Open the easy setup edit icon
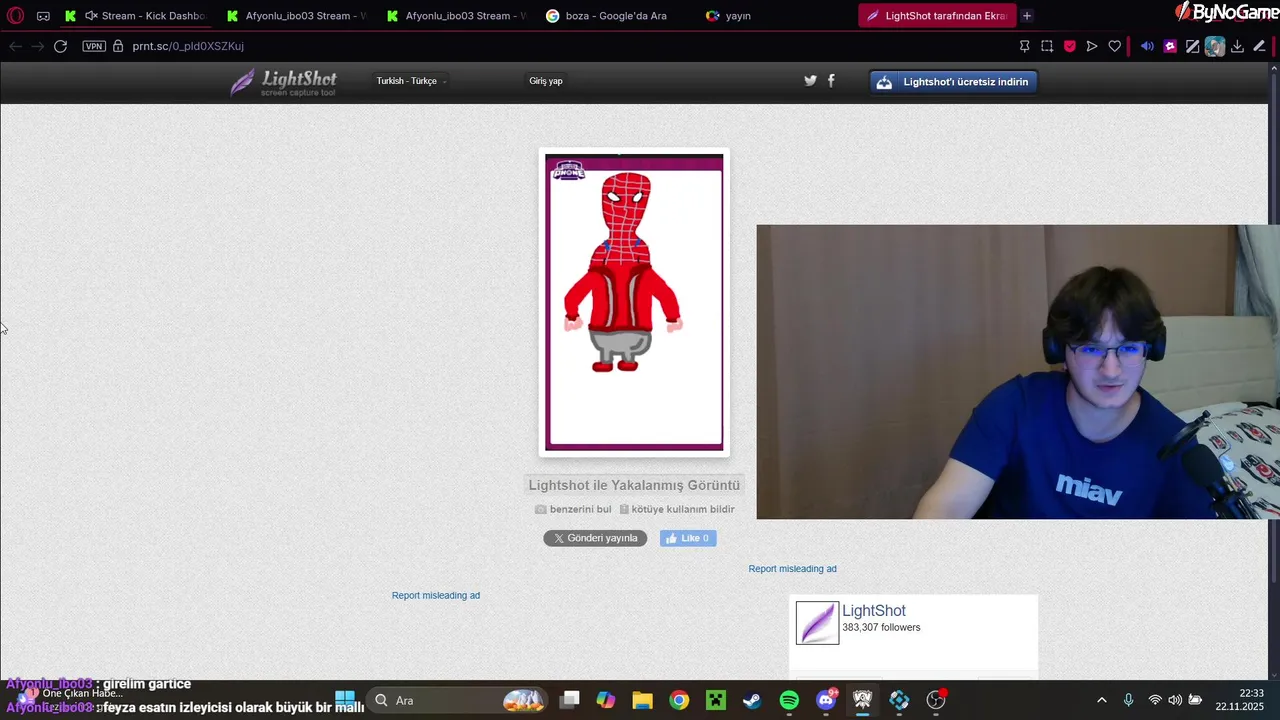 click(1259, 46)
